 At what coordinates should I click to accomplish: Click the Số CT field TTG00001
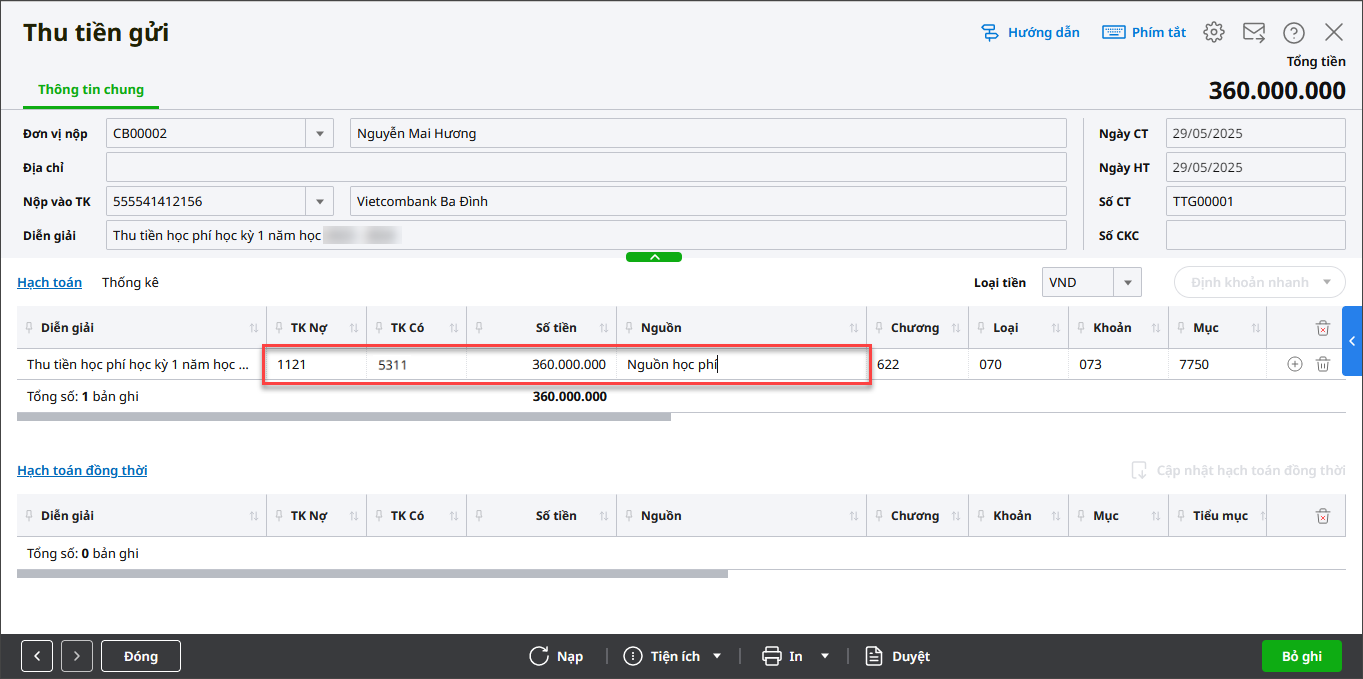point(1256,201)
